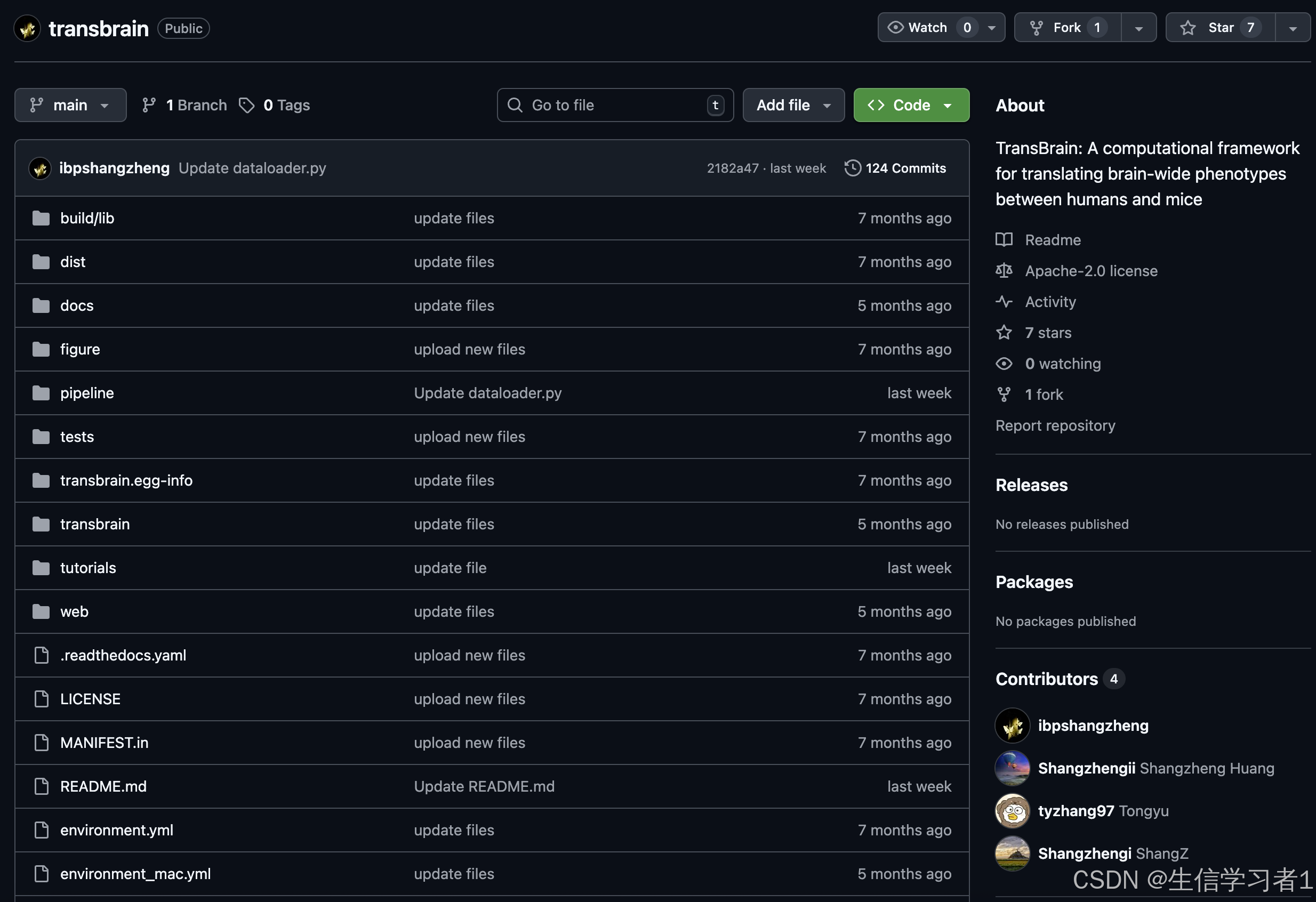Open the tyzhang97 contributor avatar
The image size is (1316, 902).
1013,811
